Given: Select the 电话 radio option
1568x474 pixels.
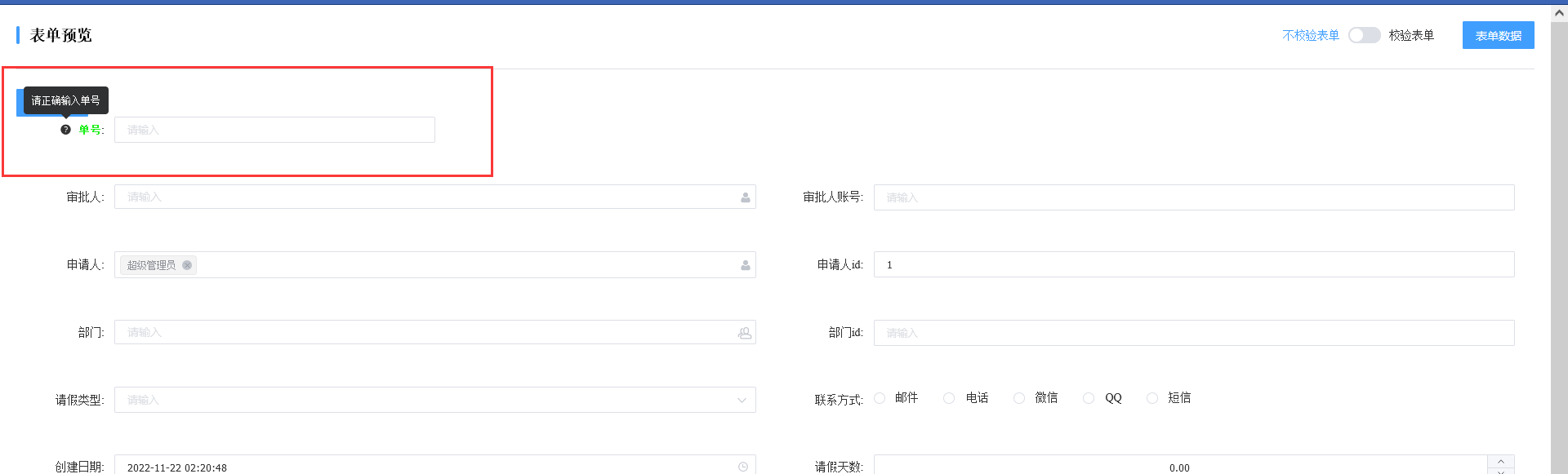Looking at the screenshot, I should (949, 398).
